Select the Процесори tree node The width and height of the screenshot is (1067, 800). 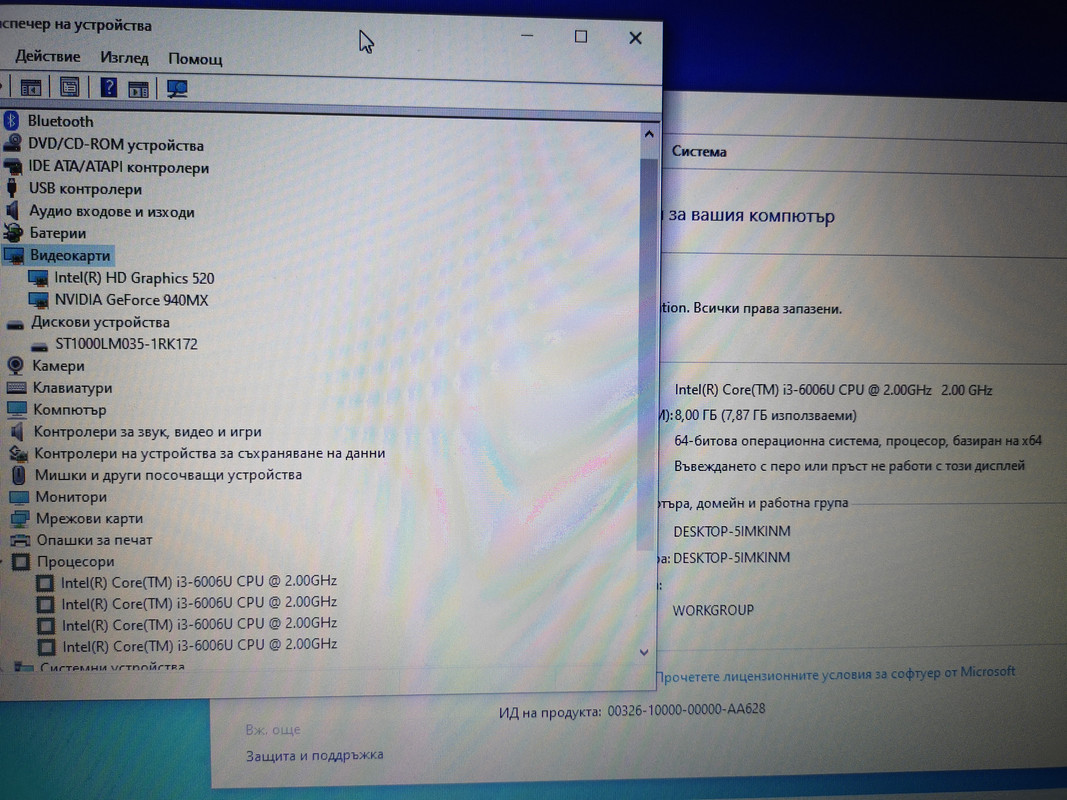click(76, 562)
